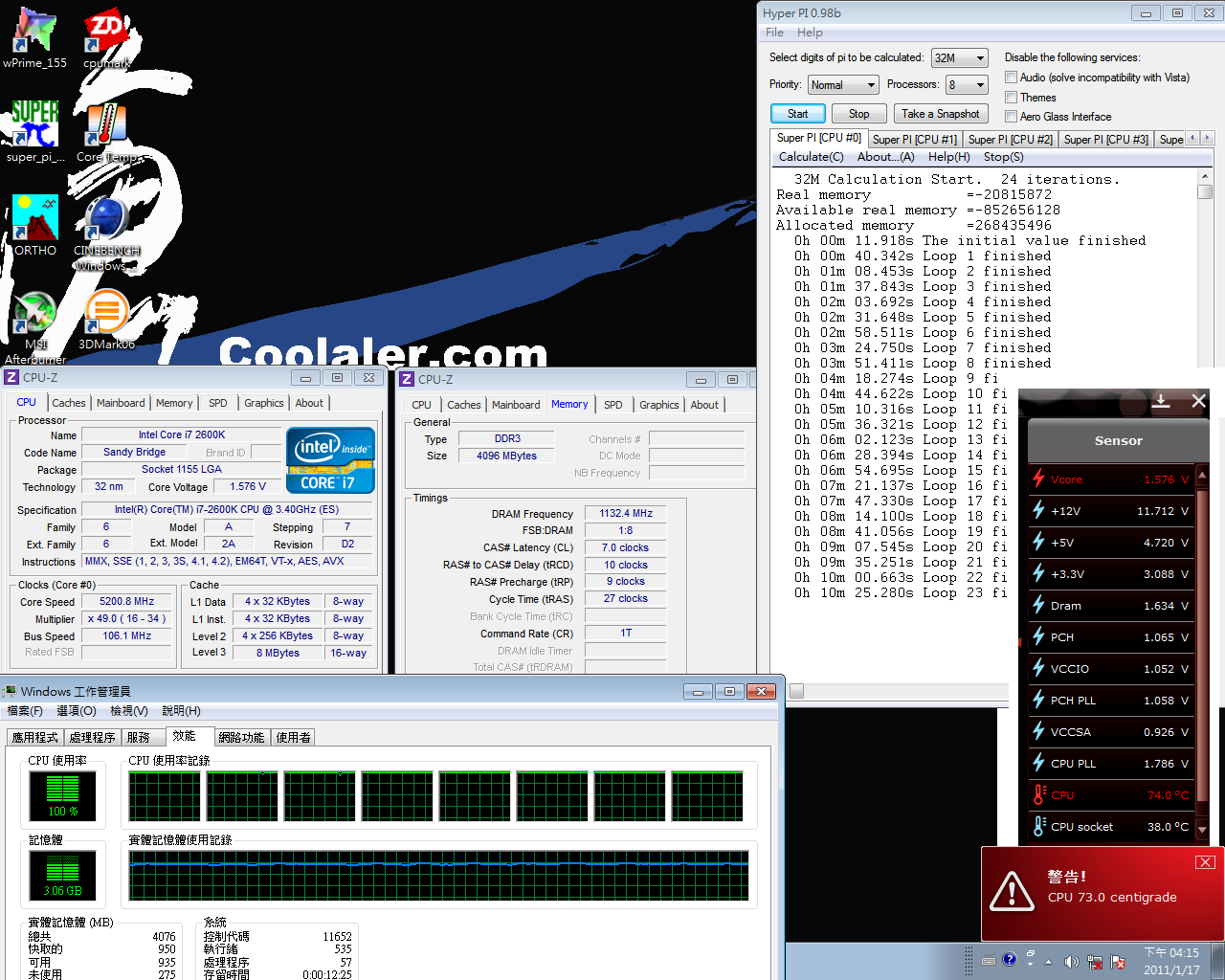Screen dimensions: 1225x980
Task: Check the Aero Glass Interface option
Action: (x=1011, y=117)
